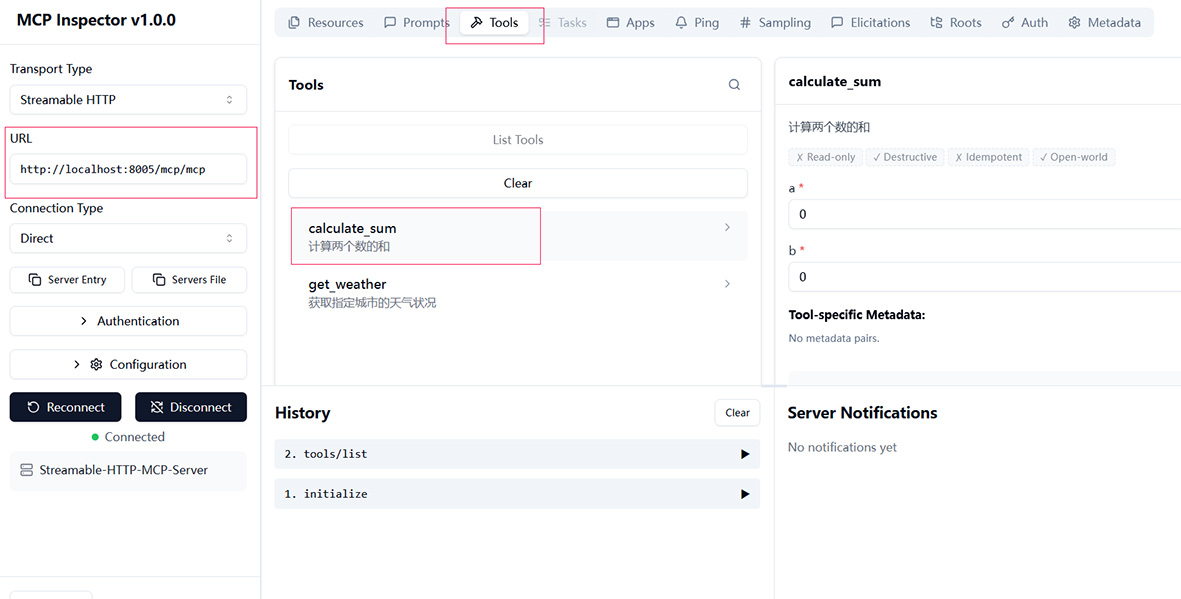Viewport: 1181px width, 599px height.
Task: Clear the tools list
Action: [517, 183]
